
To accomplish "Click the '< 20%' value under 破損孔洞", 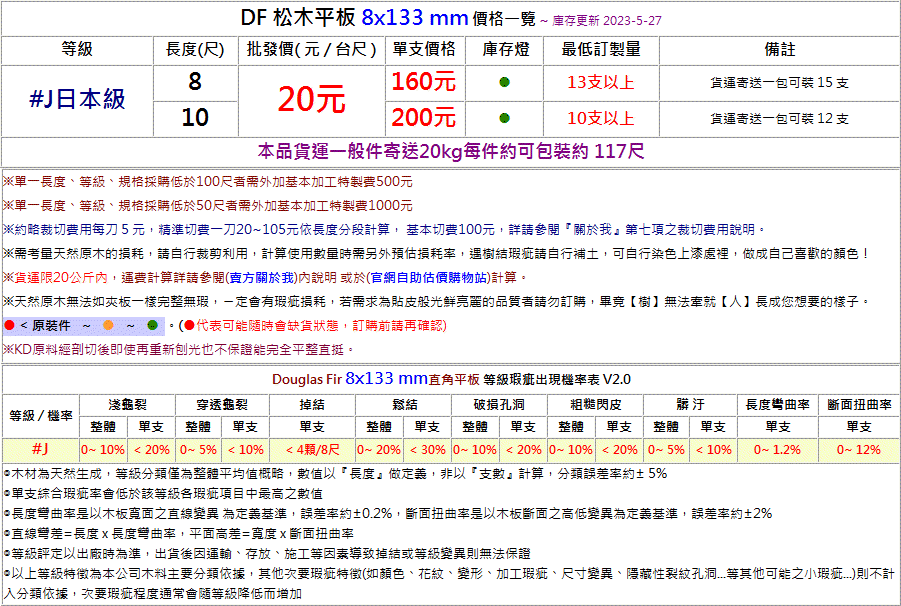I will (523, 450).
